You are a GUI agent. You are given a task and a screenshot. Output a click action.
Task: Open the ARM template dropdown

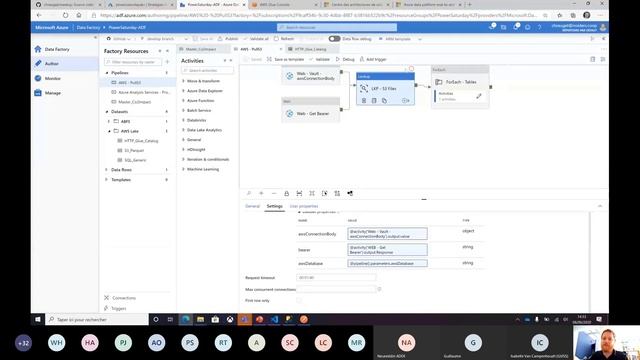point(400,39)
